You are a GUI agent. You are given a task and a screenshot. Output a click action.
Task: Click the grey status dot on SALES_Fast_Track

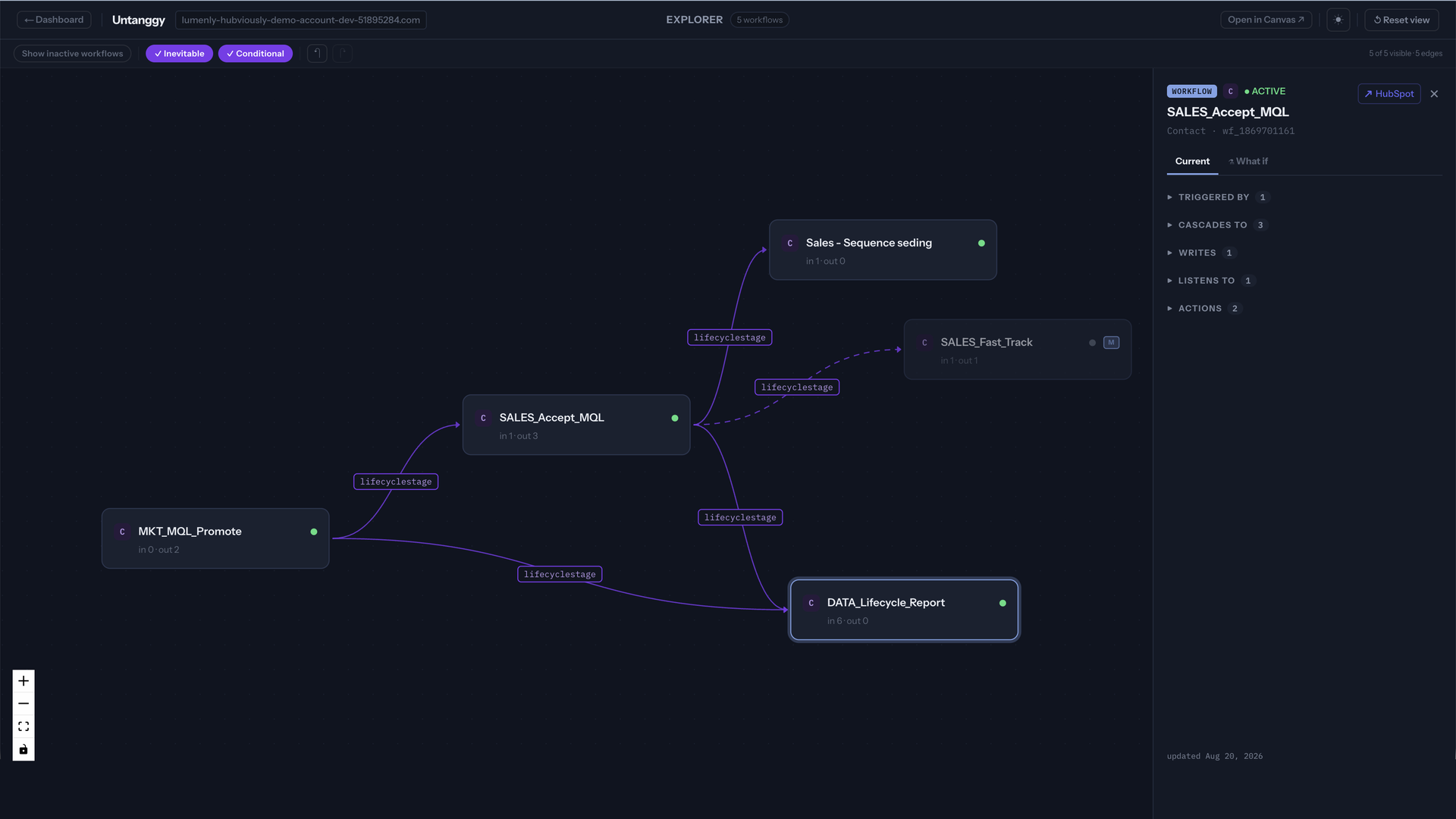coord(1092,343)
